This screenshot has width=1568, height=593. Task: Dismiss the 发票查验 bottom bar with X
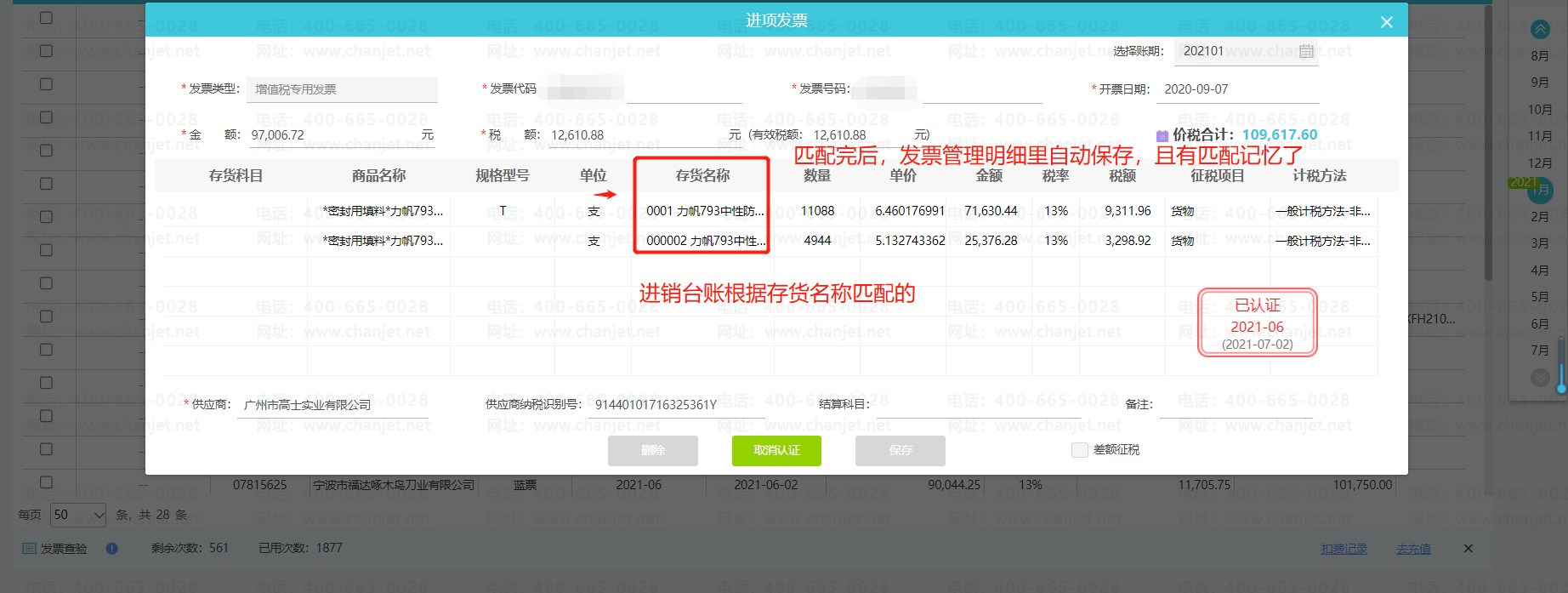pos(1468,549)
